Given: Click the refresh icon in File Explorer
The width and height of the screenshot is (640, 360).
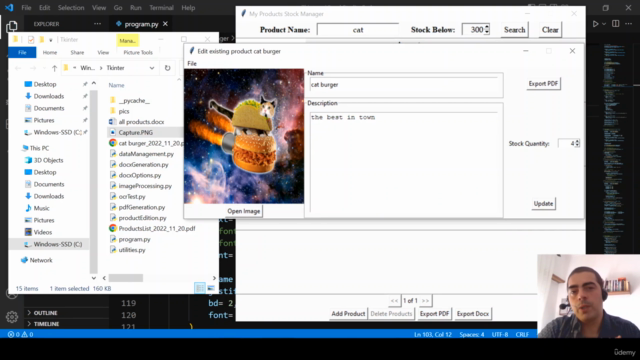Looking at the screenshot, I should click(x=167, y=68).
